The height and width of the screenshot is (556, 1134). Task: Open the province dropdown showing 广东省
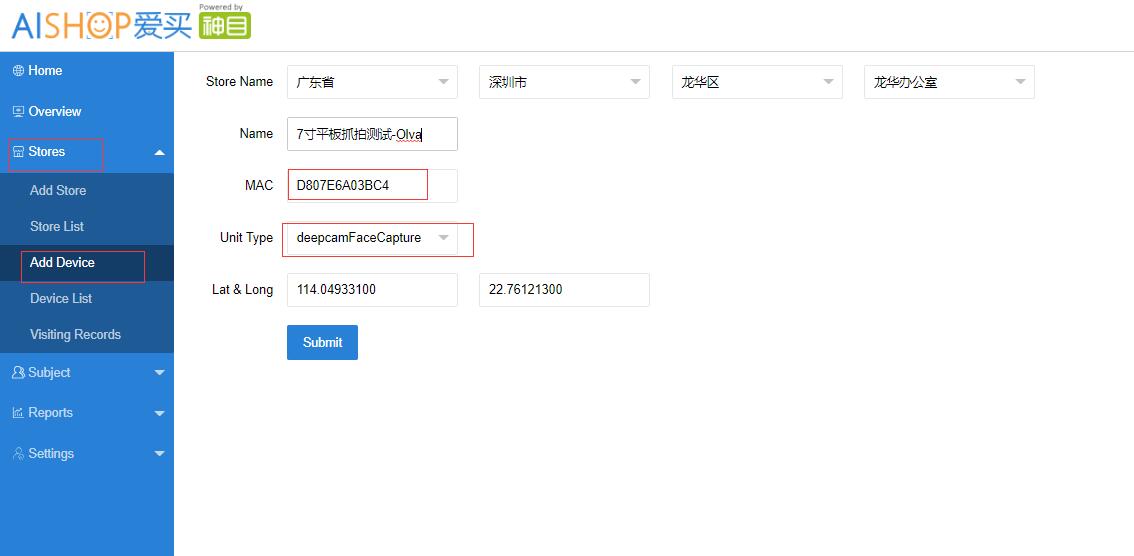372,82
